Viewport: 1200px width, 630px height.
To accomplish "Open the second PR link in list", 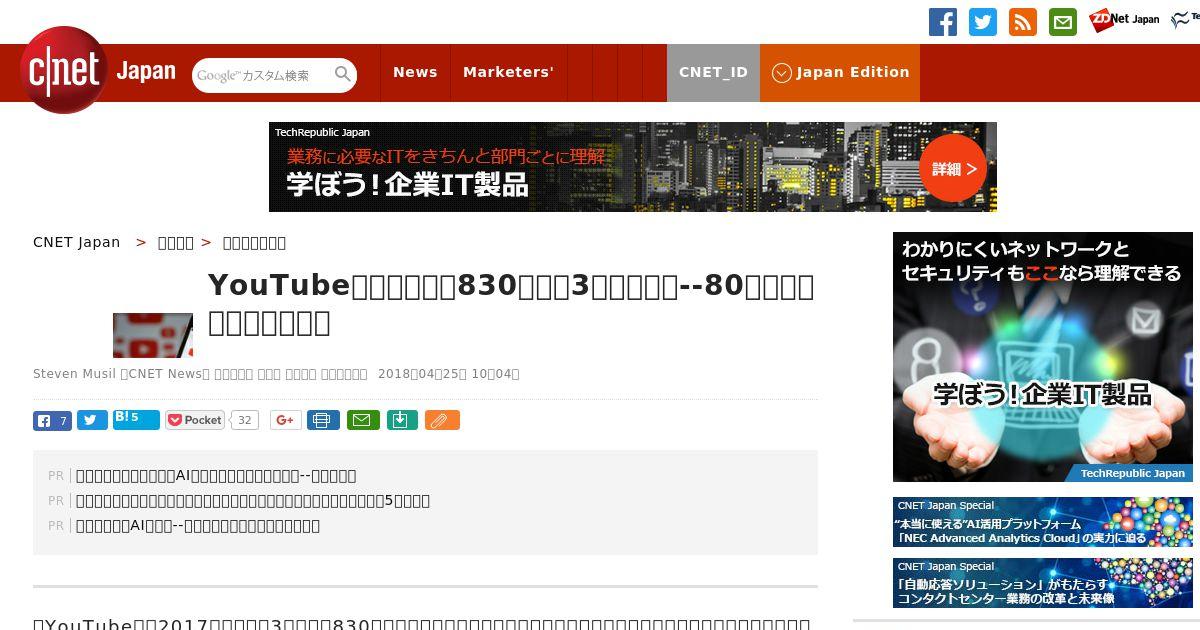I will pyautogui.click(x=253, y=501).
